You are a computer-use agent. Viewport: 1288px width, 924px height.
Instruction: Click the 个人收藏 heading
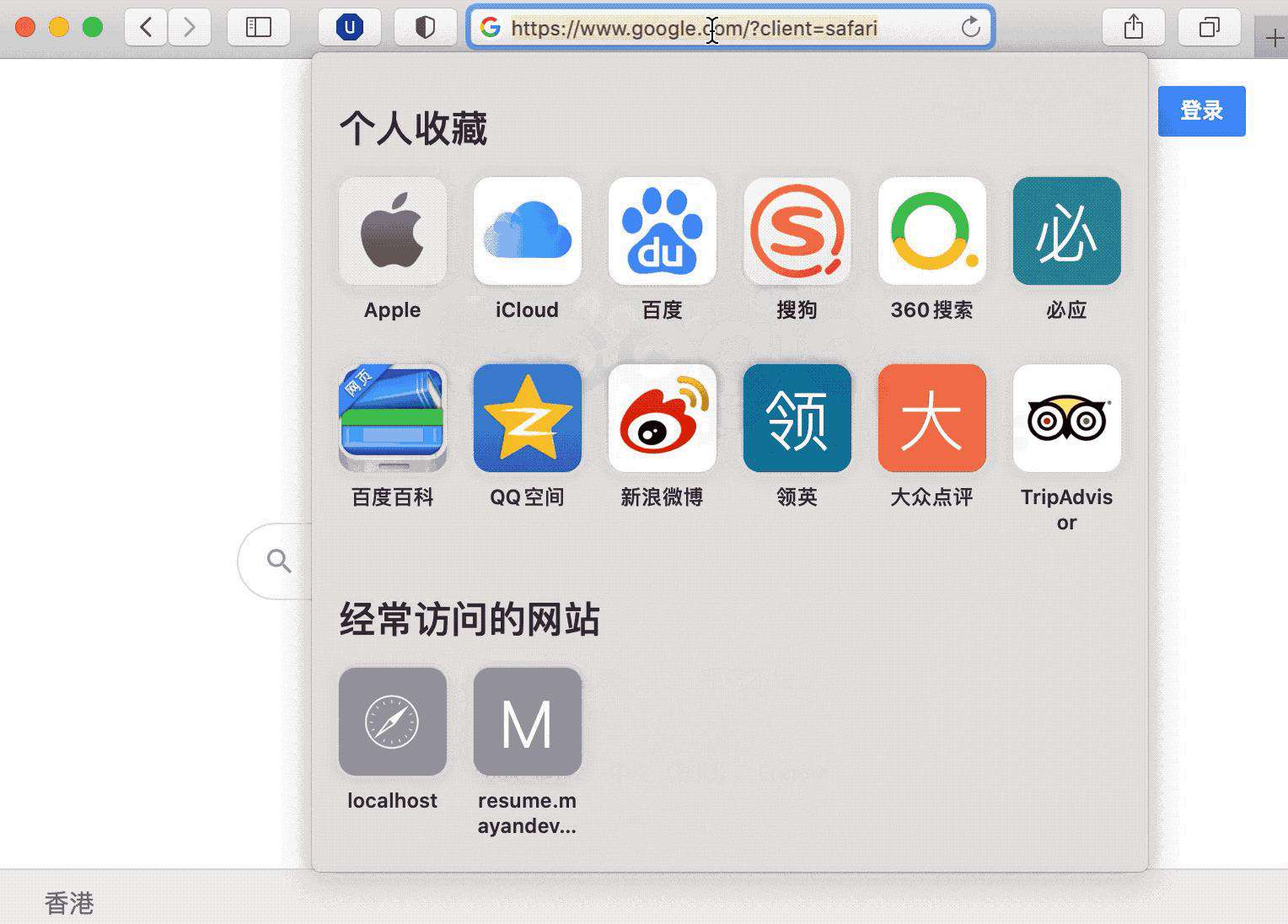tap(413, 129)
